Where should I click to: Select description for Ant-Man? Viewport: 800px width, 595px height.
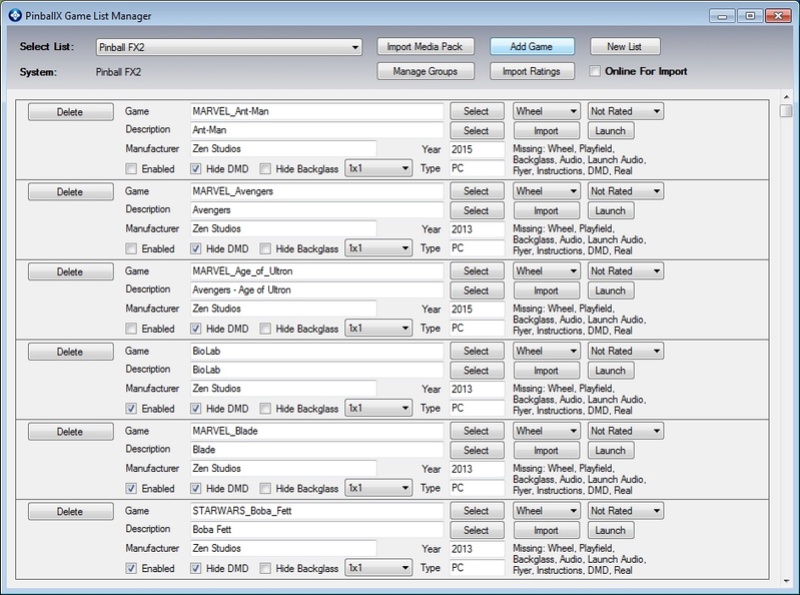point(477,131)
